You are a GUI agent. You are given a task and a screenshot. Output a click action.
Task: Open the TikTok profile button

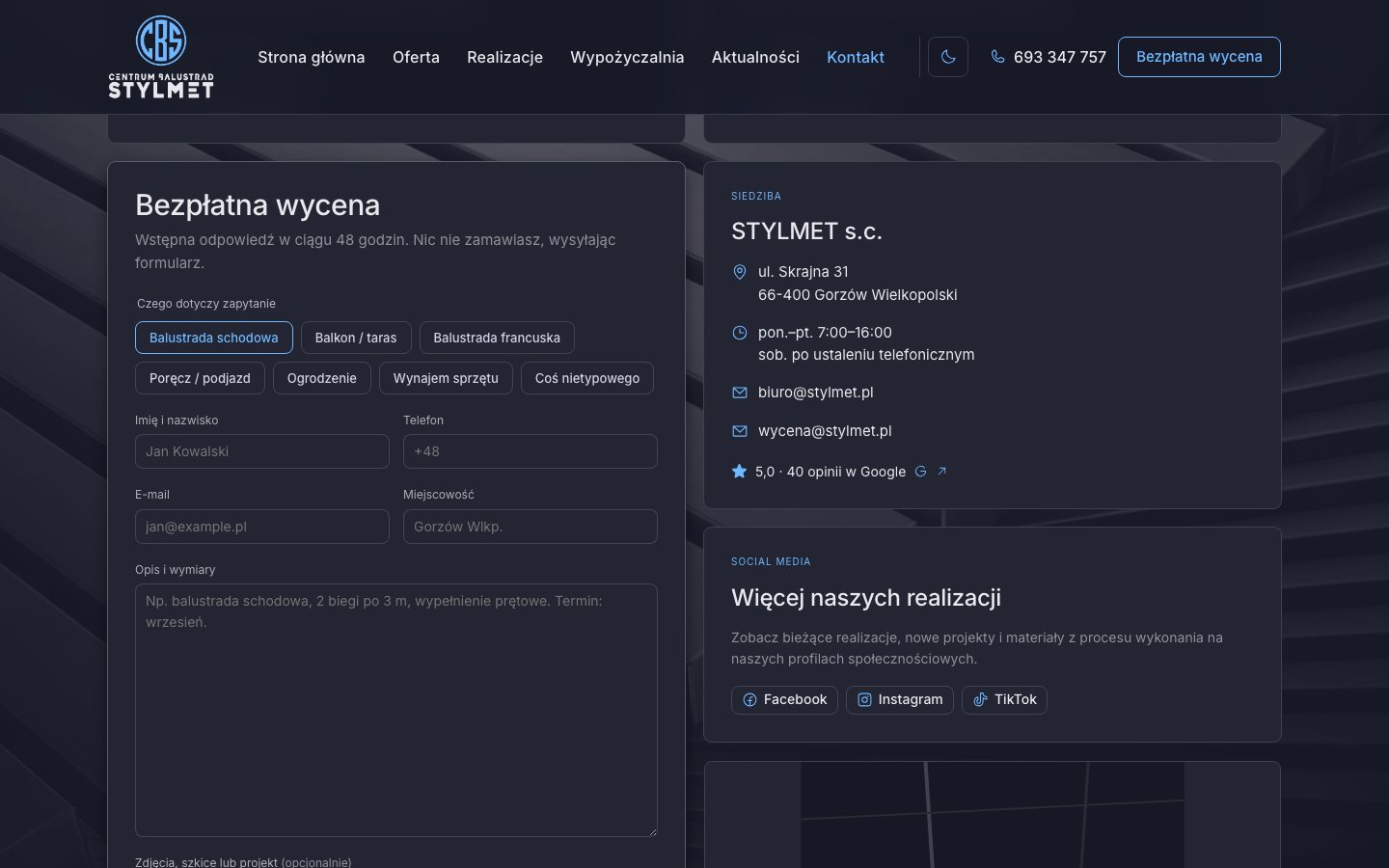click(x=1004, y=700)
